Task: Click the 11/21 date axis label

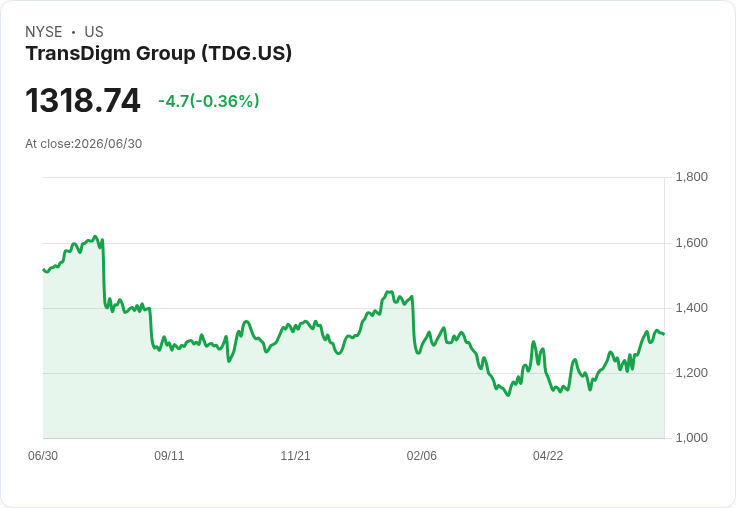Action: tap(295, 455)
